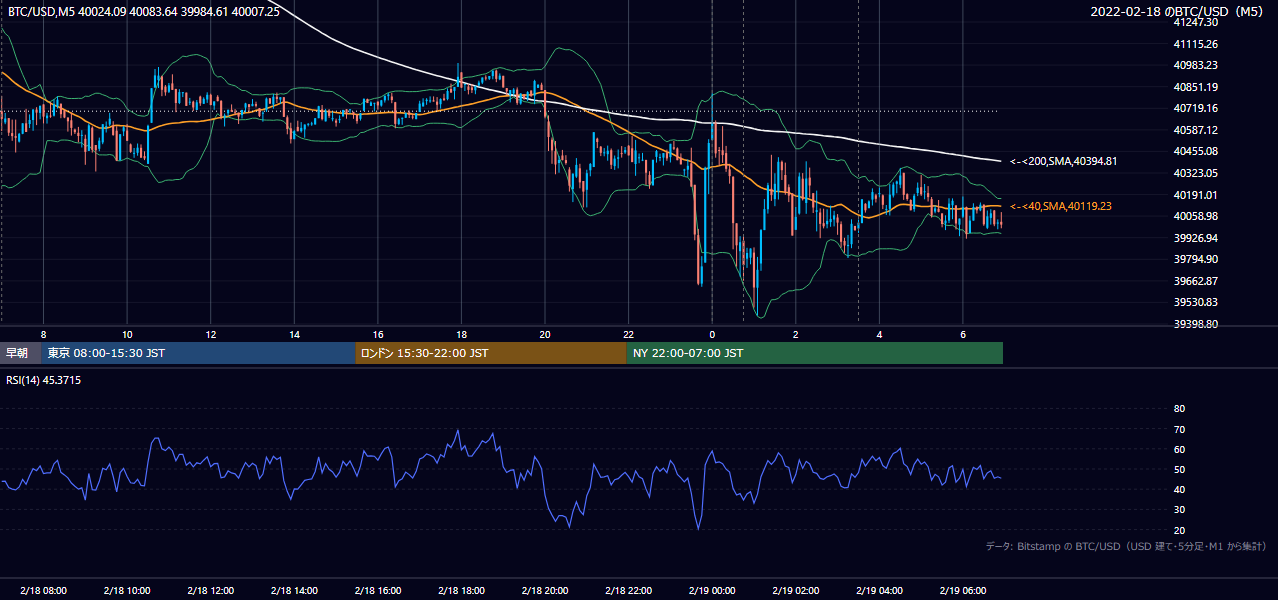
Task: Select the ロンドン 15:30-22:00 JST session bar
Action: click(x=491, y=353)
